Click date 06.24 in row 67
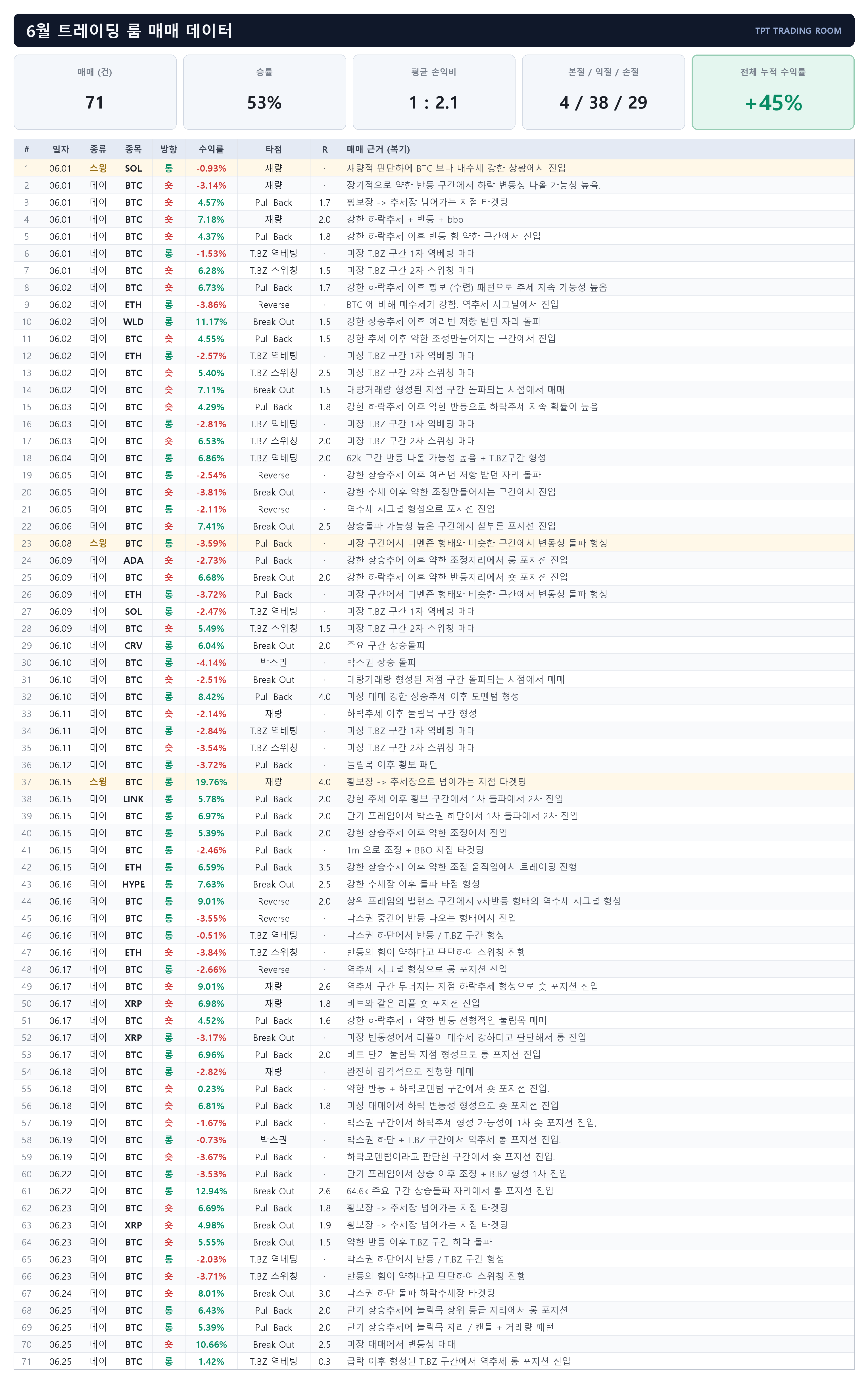The width and height of the screenshot is (868, 1383). point(60,1294)
